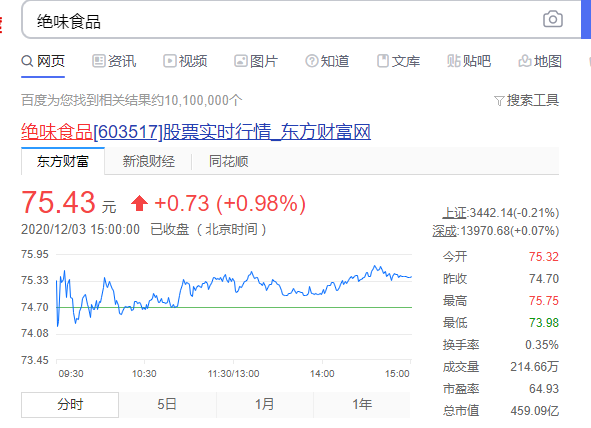Switch to 同花顺 data source tab
Viewport: 591px width, 428px height.
(228, 162)
